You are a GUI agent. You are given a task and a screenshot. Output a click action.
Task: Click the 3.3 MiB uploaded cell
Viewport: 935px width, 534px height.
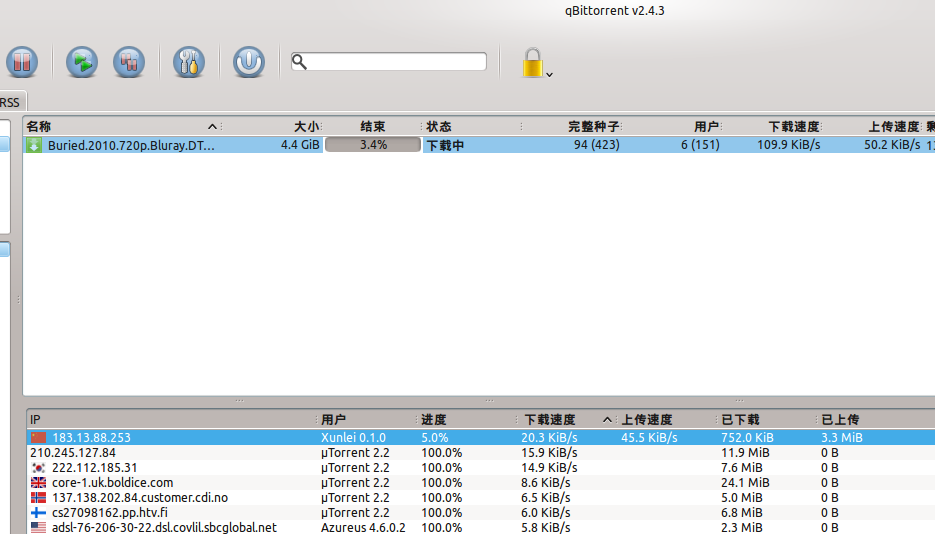[841, 437]
